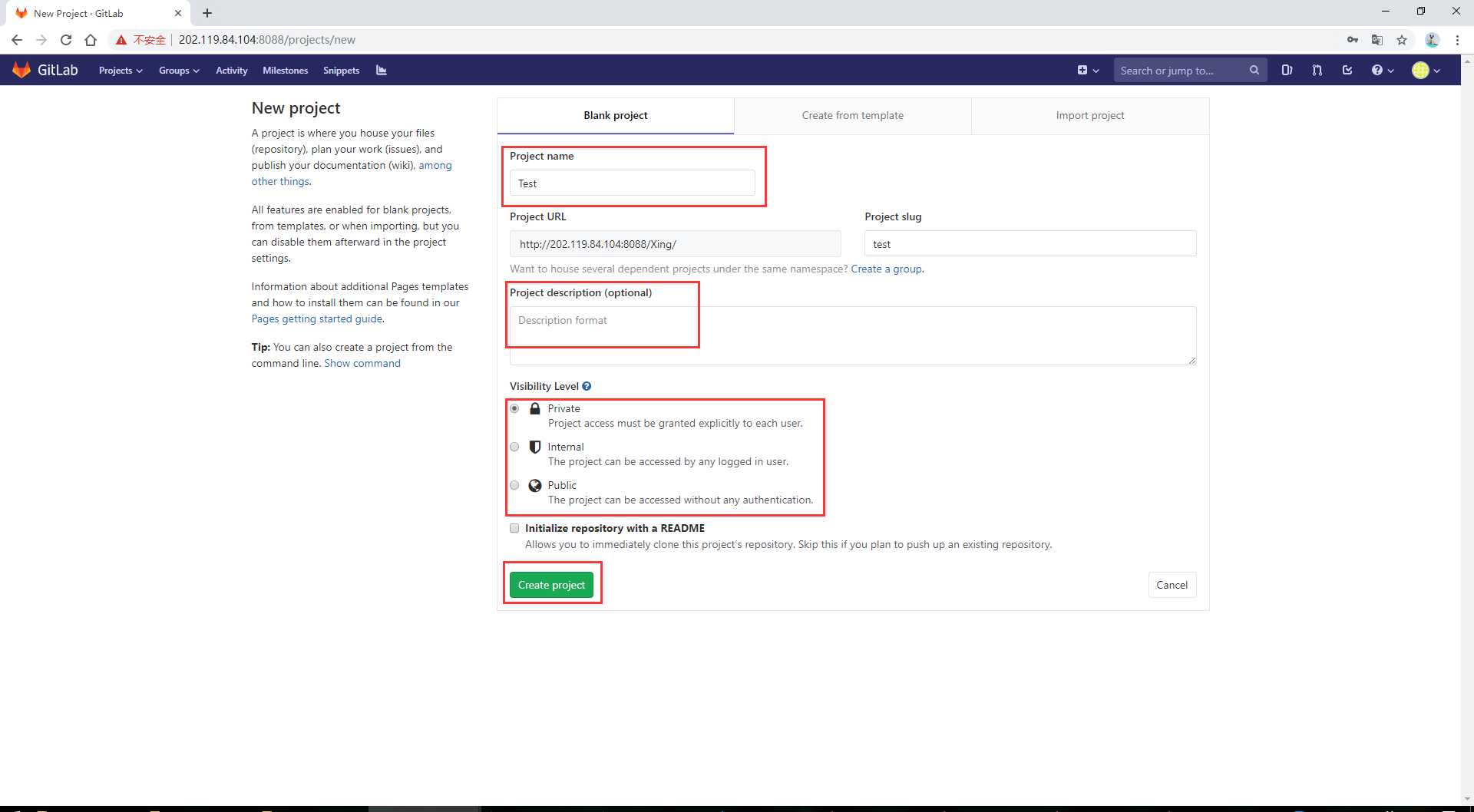Click the Project name input field

[x=633, y=183]
